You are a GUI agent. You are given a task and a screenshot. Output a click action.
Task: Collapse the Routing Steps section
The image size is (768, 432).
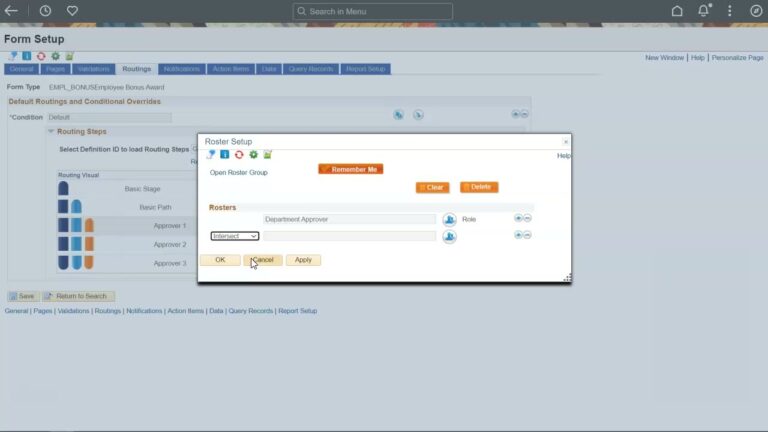click(x=51, y=131)
